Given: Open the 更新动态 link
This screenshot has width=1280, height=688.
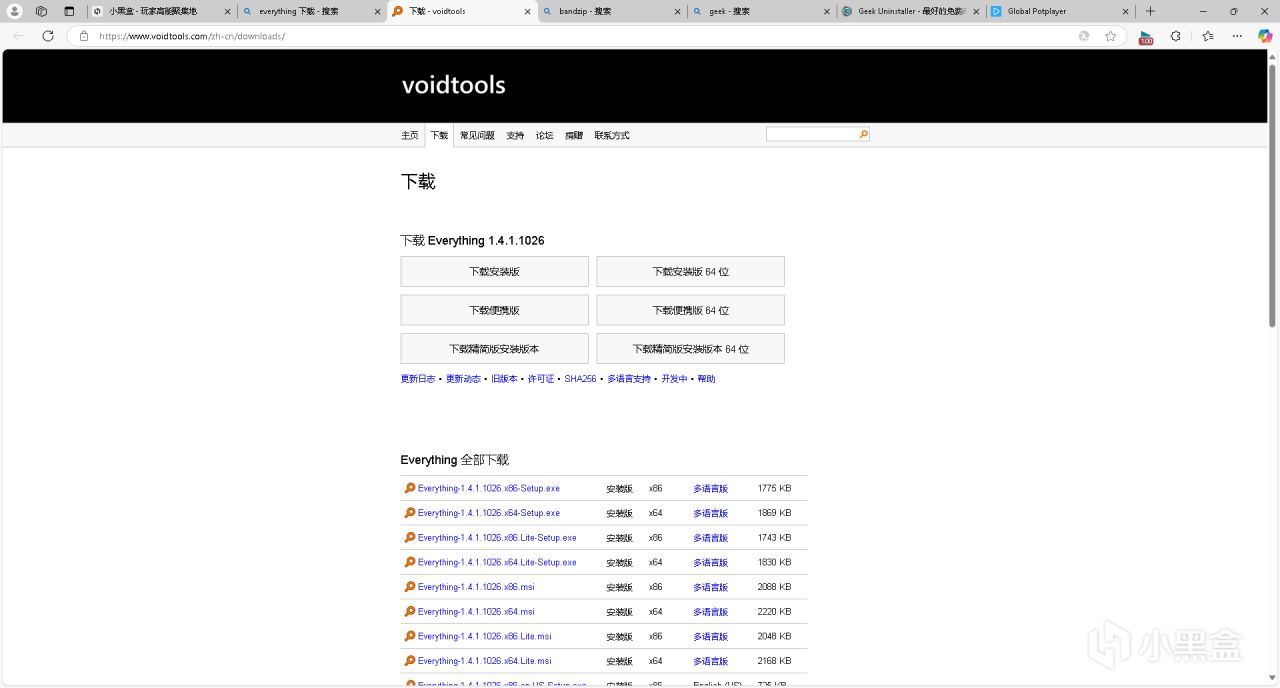Looking at the screenshot, I should (x=463, y=379).
